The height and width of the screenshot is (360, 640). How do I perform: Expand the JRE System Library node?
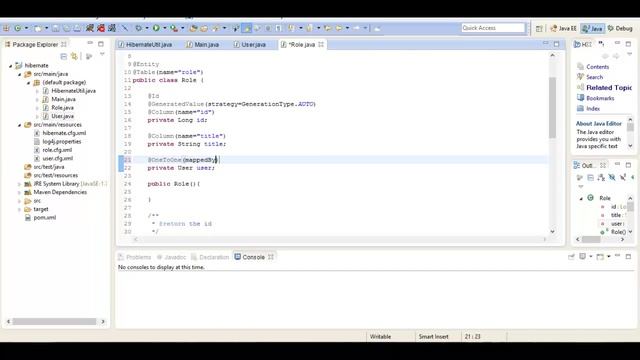point(19,184)
